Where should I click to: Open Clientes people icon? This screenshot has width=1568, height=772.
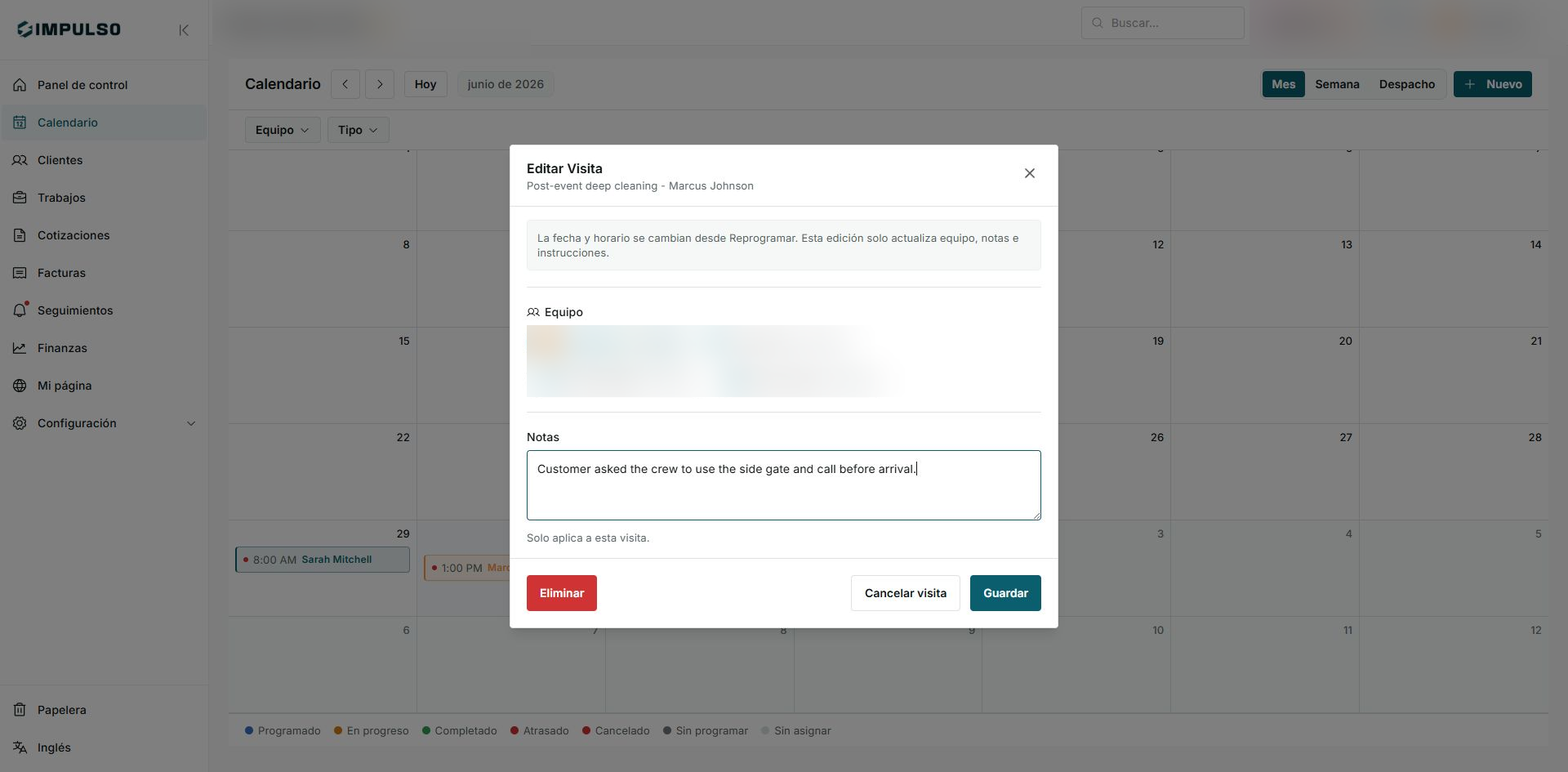(x=20, y=160)
